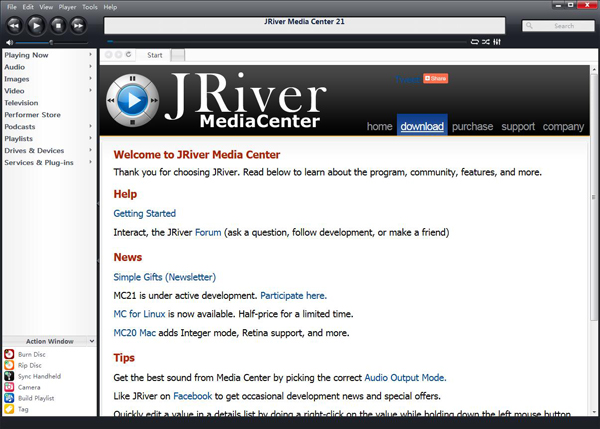
Task: Open the Tools menu
Action: 90,7
